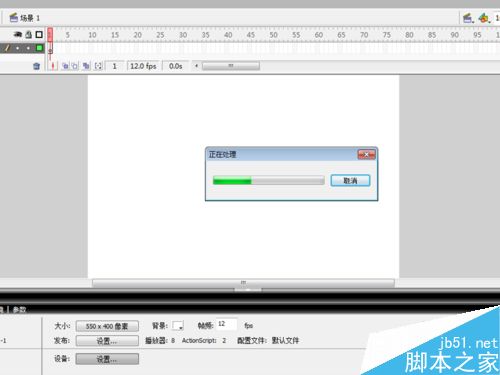Click frame number 25 on timeline ruler
The image size is (500, 375).
click(x=160, y=35)
